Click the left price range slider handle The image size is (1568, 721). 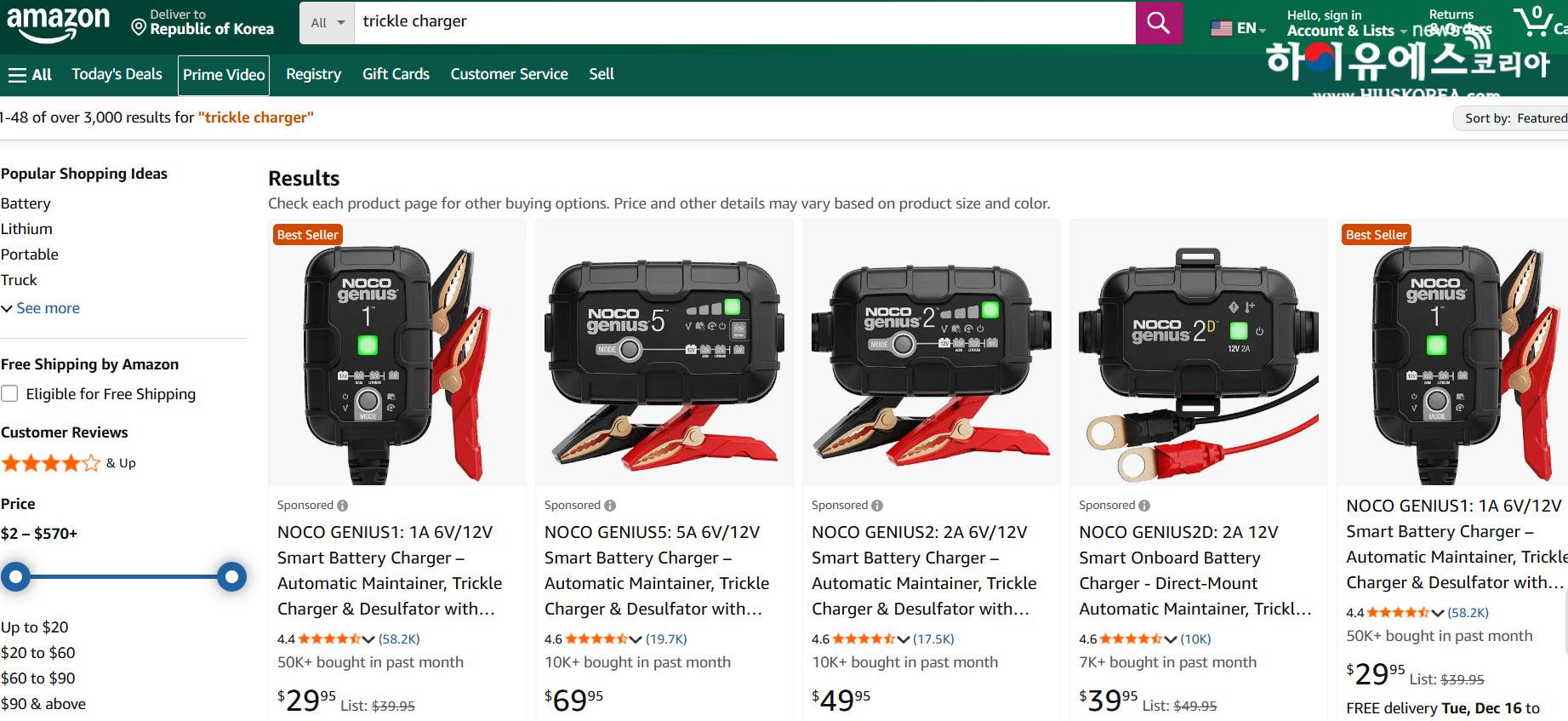point(15,576)
